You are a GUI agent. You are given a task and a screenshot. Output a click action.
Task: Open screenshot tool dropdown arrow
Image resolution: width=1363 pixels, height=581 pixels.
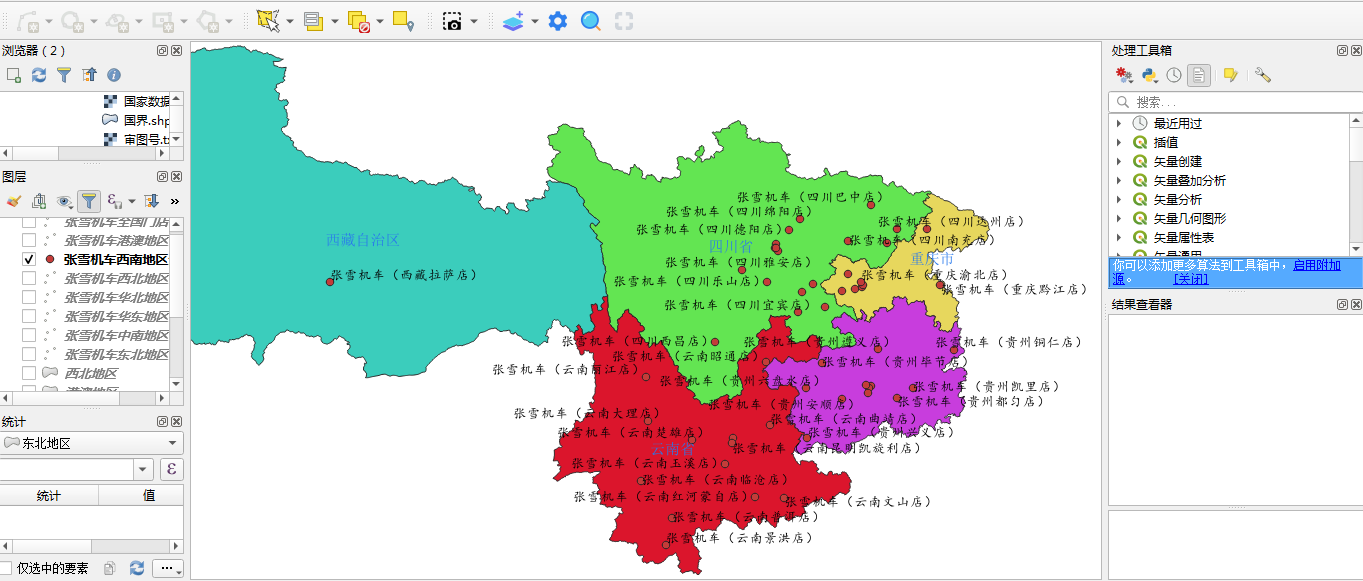coord(474,21)
